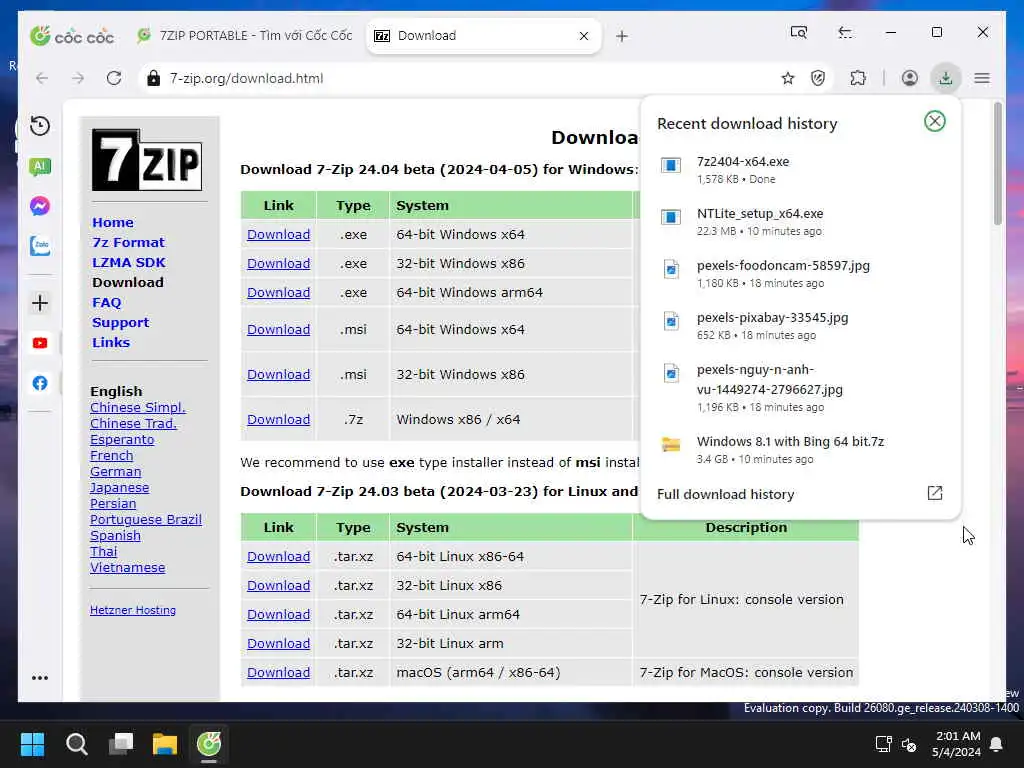Open full download history external icon

click(x=935, y=493)
